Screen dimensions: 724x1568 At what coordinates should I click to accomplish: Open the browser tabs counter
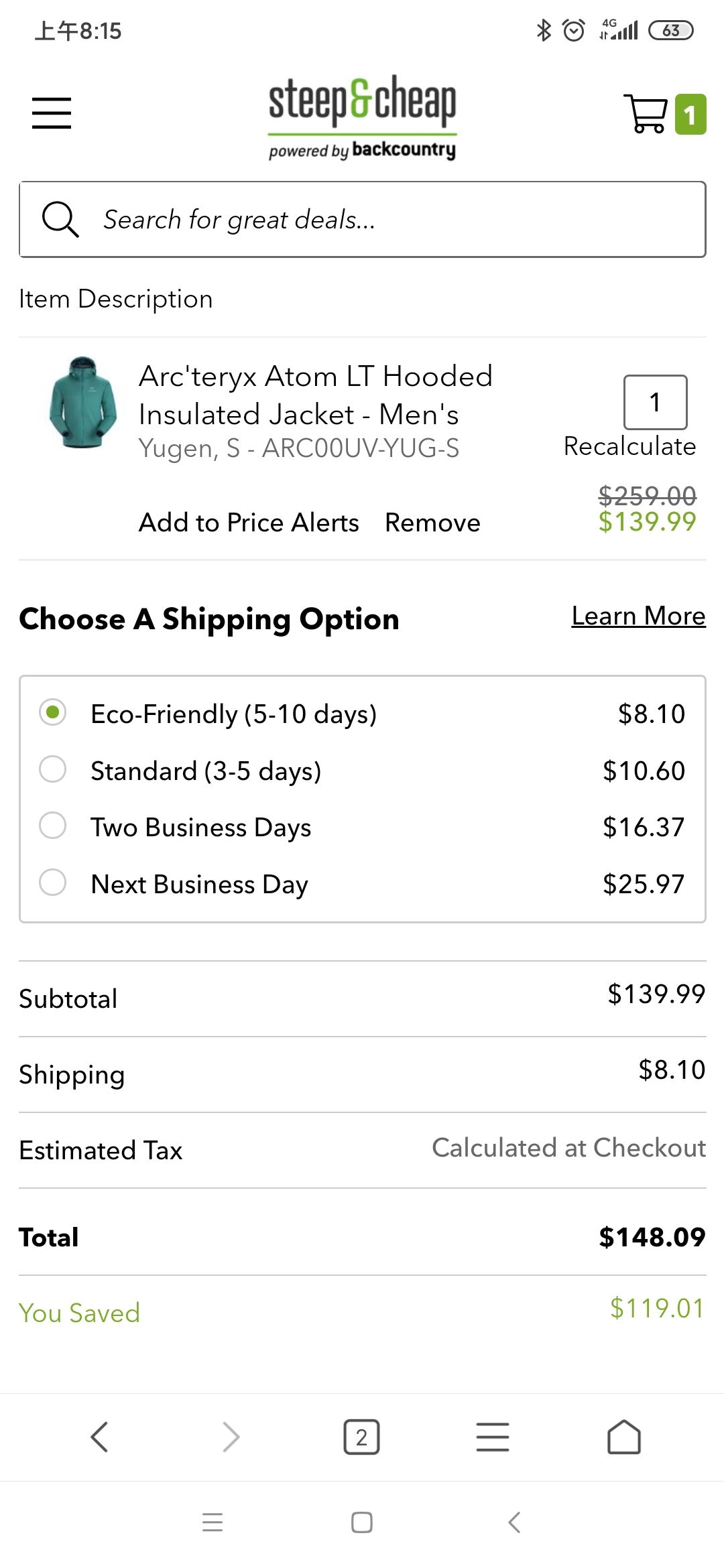click(x=361, y=1437)
